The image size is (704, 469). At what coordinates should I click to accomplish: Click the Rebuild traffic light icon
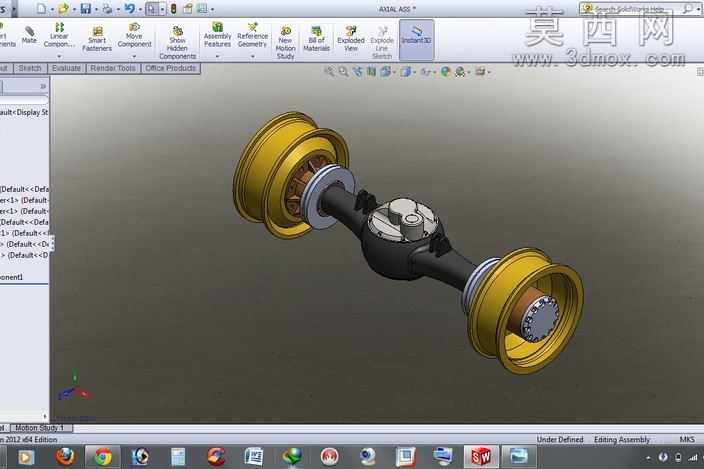(173, 9)
